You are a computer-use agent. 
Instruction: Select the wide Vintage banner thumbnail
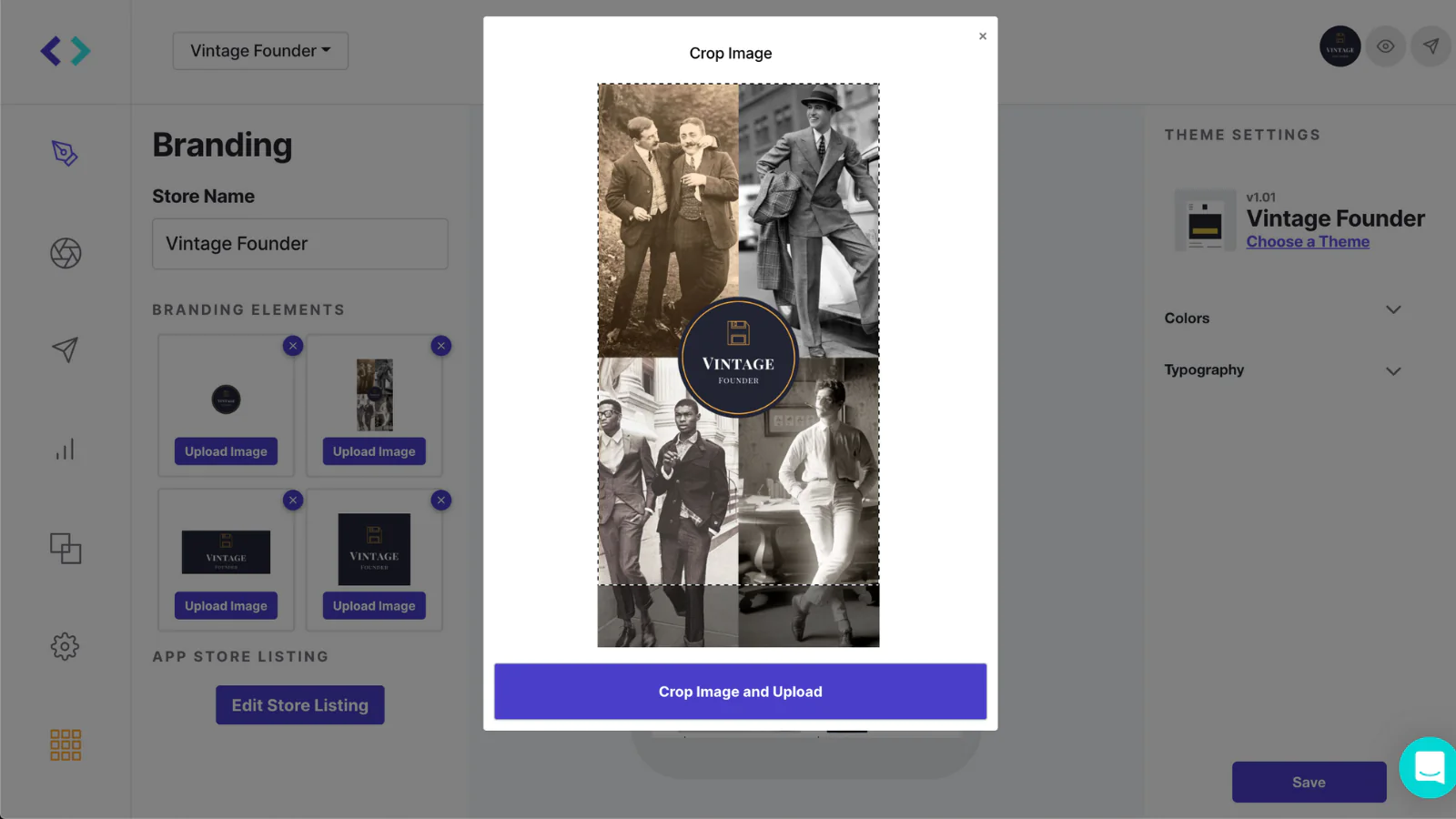[226, 552]
